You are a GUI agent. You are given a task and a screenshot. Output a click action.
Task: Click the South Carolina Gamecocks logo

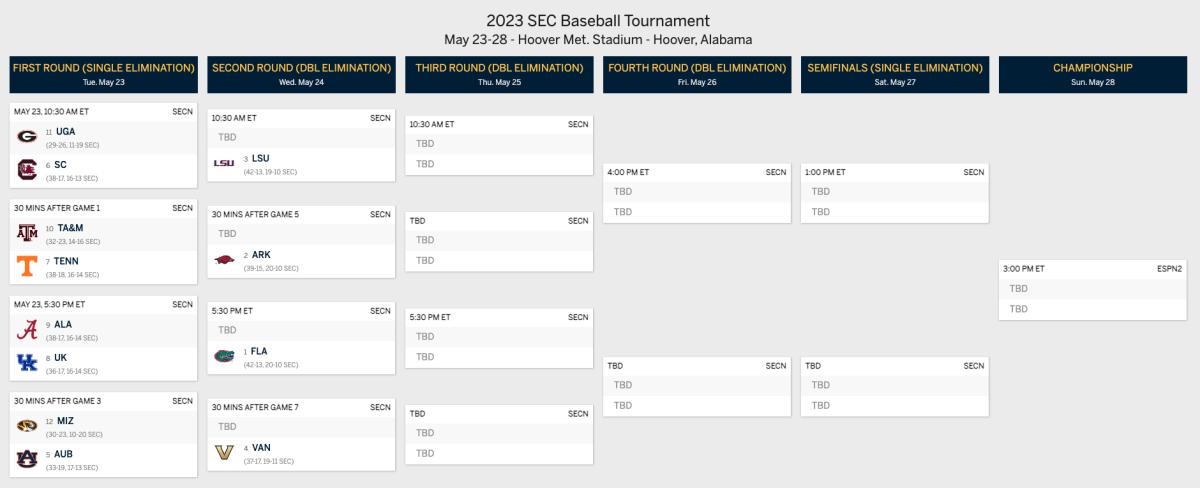click(27, 170)
